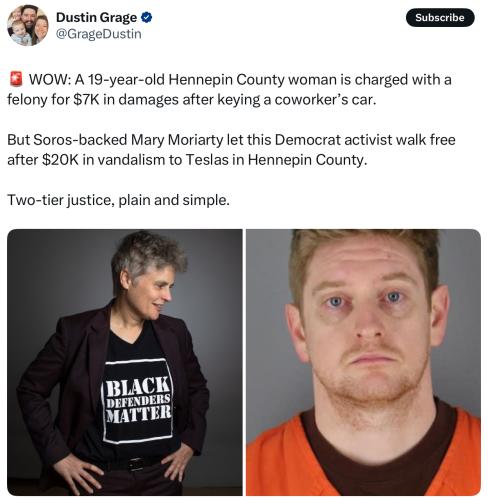The width and height of the screenshot is (488, 500).
Task: Click the 'But Soros-backed Mary Moriarty' paragraph
Action: coord(231,150)
